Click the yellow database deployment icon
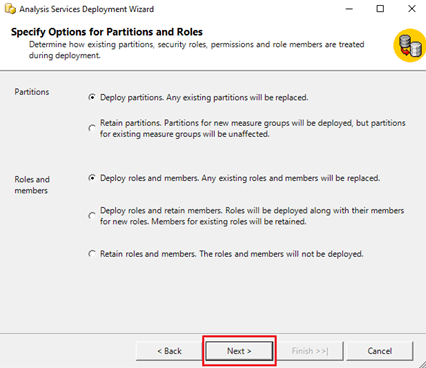This screenshot has width=426, height=368. click(x=409, y=46)
